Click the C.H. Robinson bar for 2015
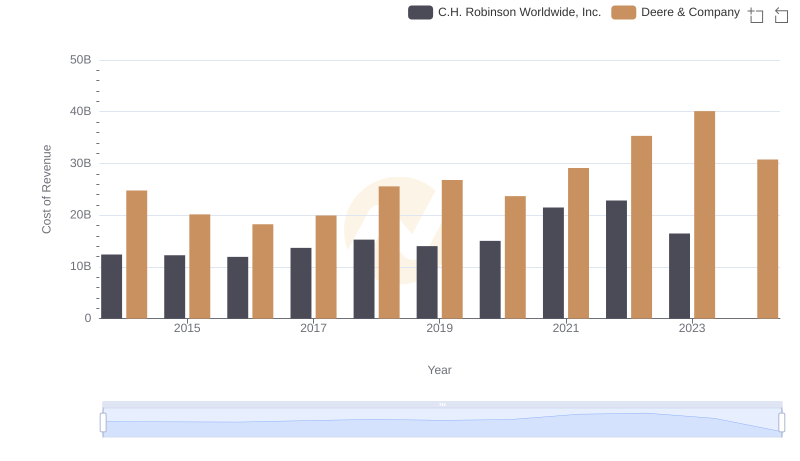800x461 pixels. point(174,287)
